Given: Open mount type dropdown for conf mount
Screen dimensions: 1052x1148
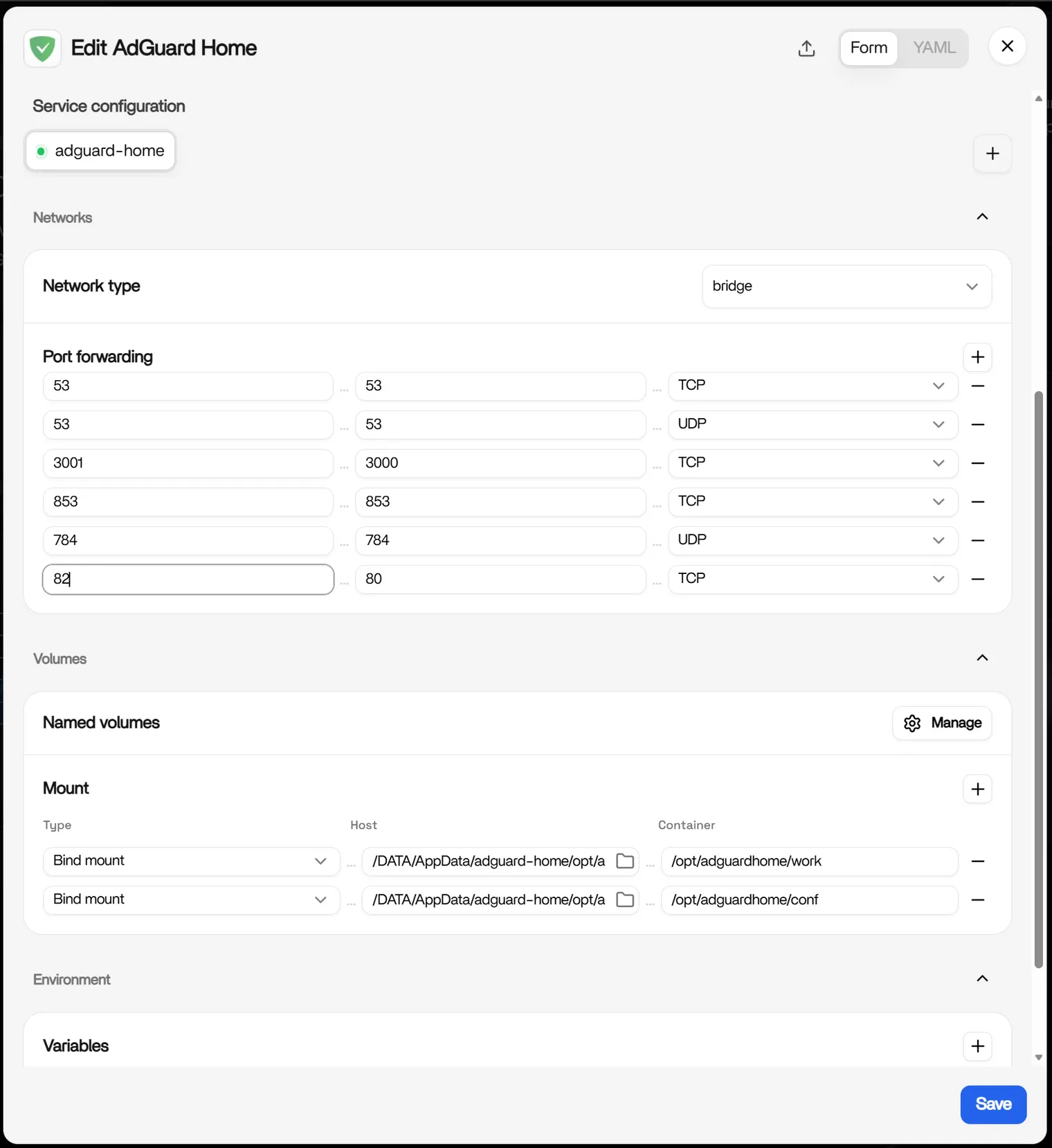Looking at the screenshot, I should coord(191,900).
